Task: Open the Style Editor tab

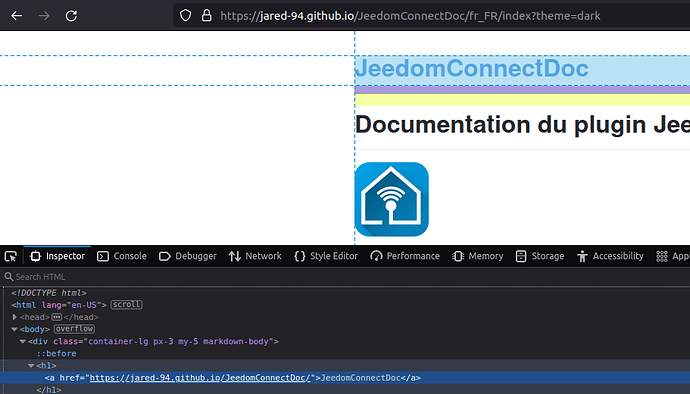Action: (x=326, y=256)
